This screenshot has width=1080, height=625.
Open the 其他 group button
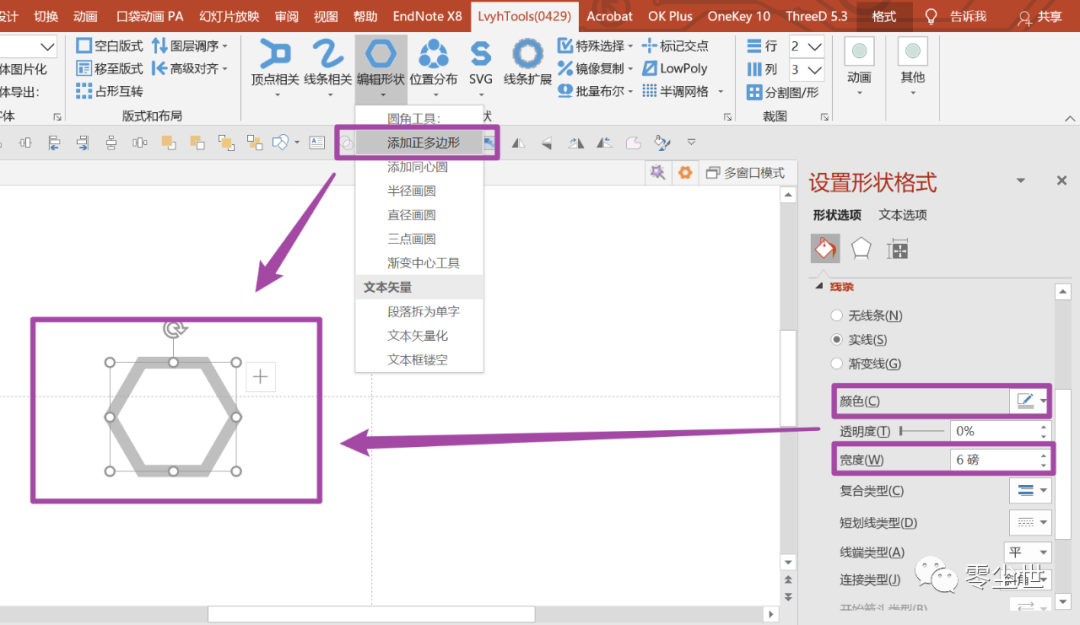tap(913, 66)
